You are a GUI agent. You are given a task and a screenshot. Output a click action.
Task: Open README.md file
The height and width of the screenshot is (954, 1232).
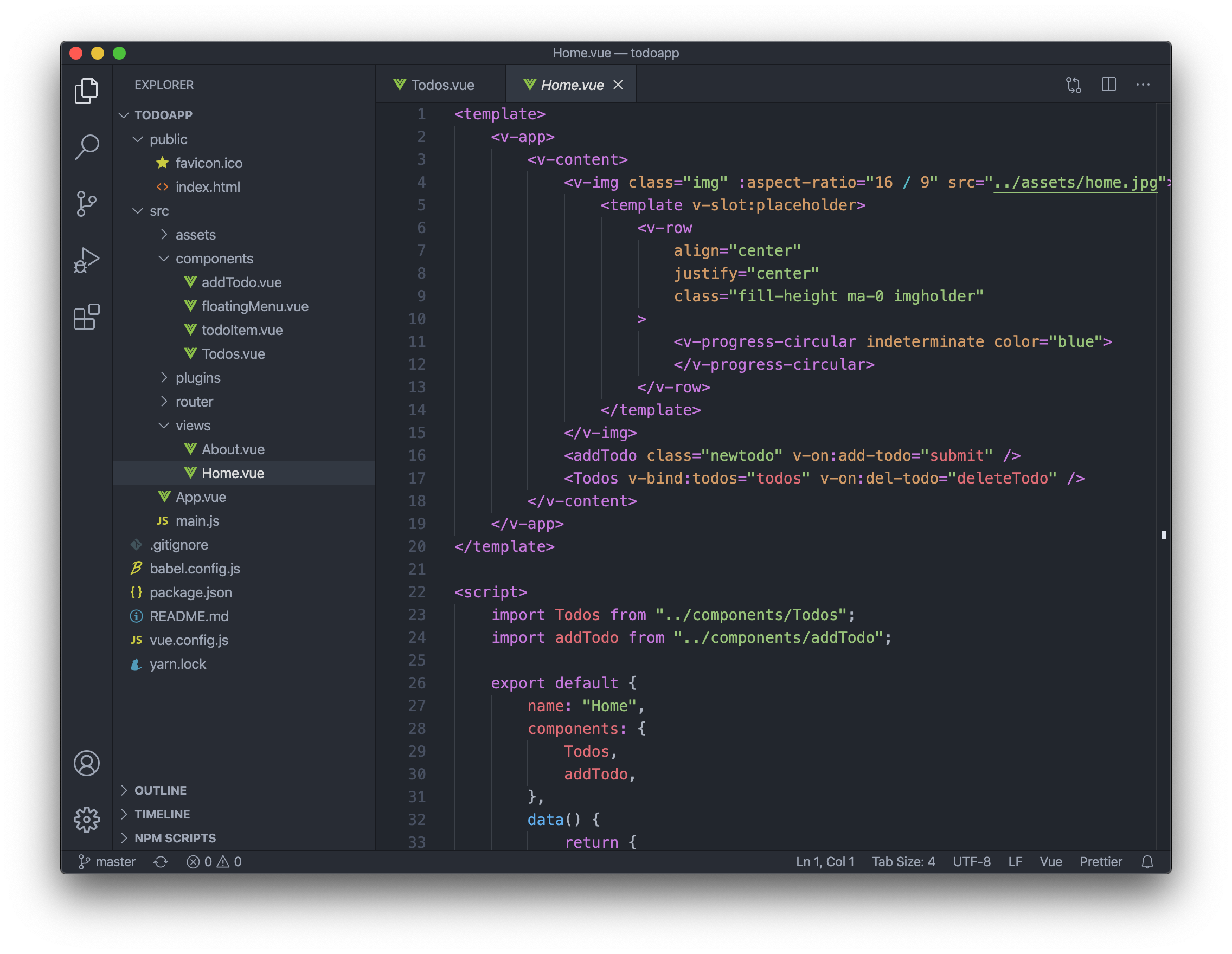243,616
